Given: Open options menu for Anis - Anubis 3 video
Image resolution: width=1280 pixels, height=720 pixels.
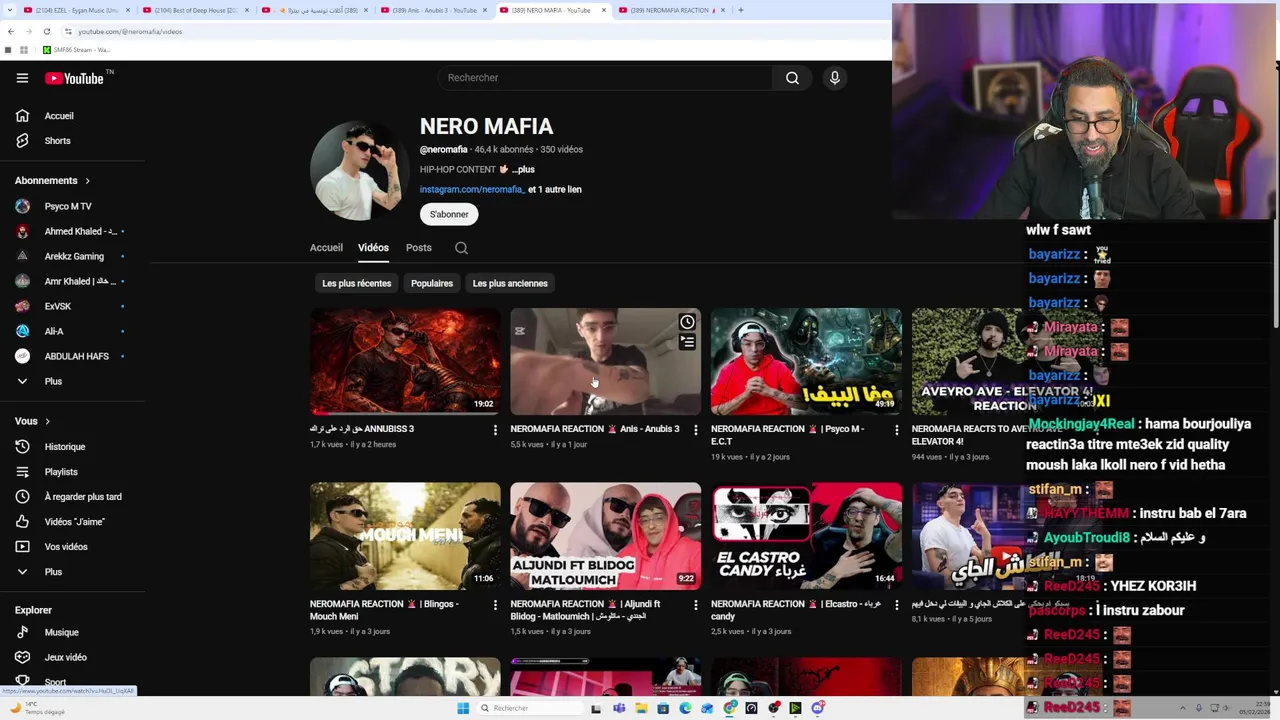Looking at the screenshot, I should point(695,430).
